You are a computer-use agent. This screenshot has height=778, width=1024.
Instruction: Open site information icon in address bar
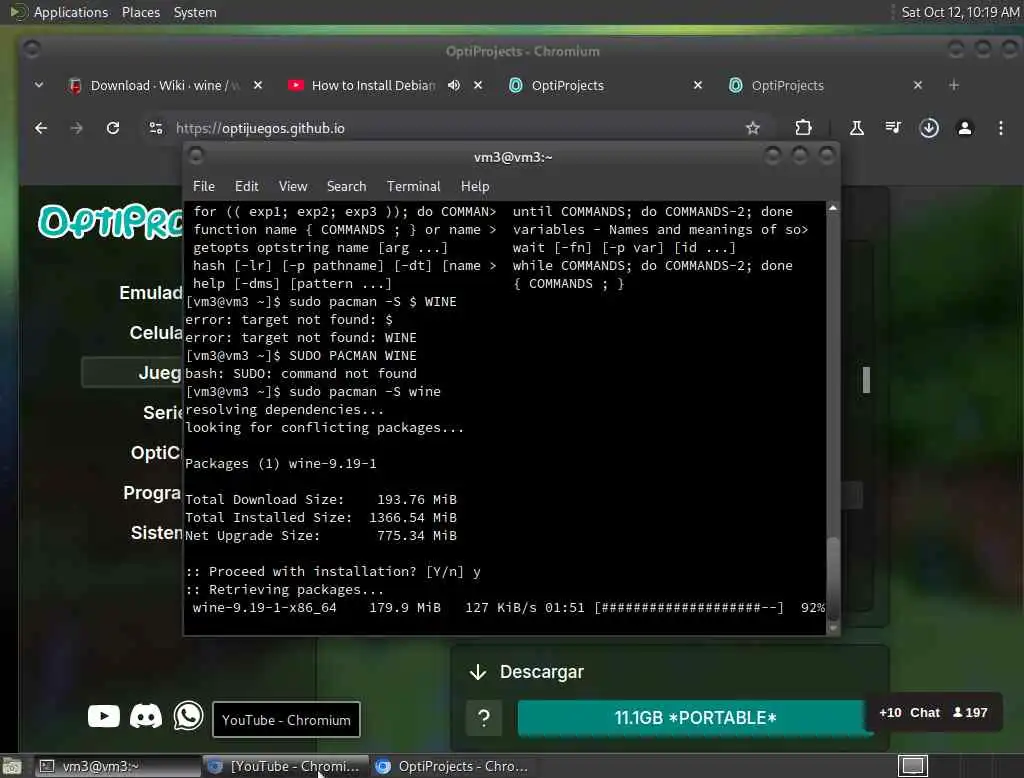[x=155, y=128]
